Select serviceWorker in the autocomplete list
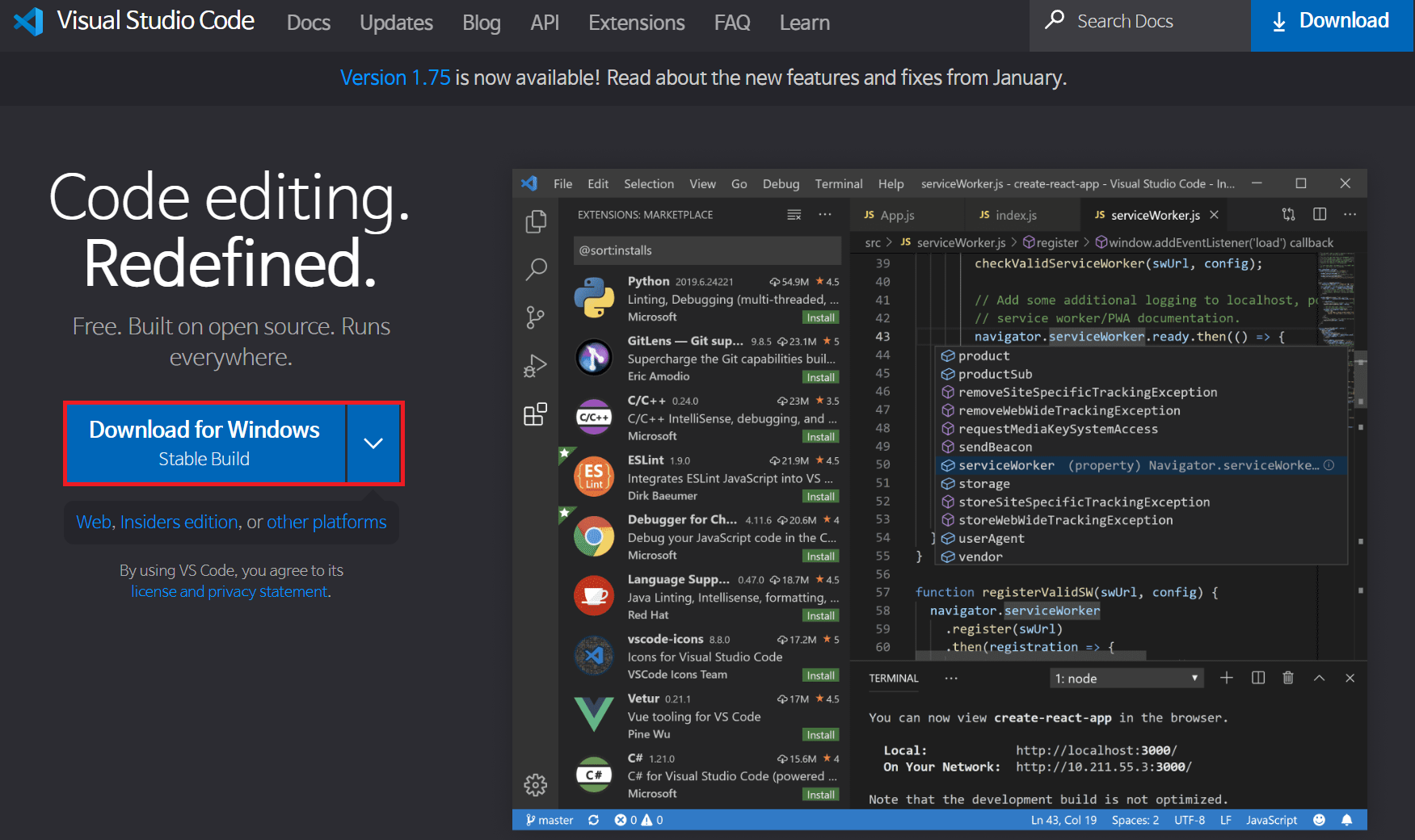This screenshot has height=840, width=1415. [x=1142, y=465]
